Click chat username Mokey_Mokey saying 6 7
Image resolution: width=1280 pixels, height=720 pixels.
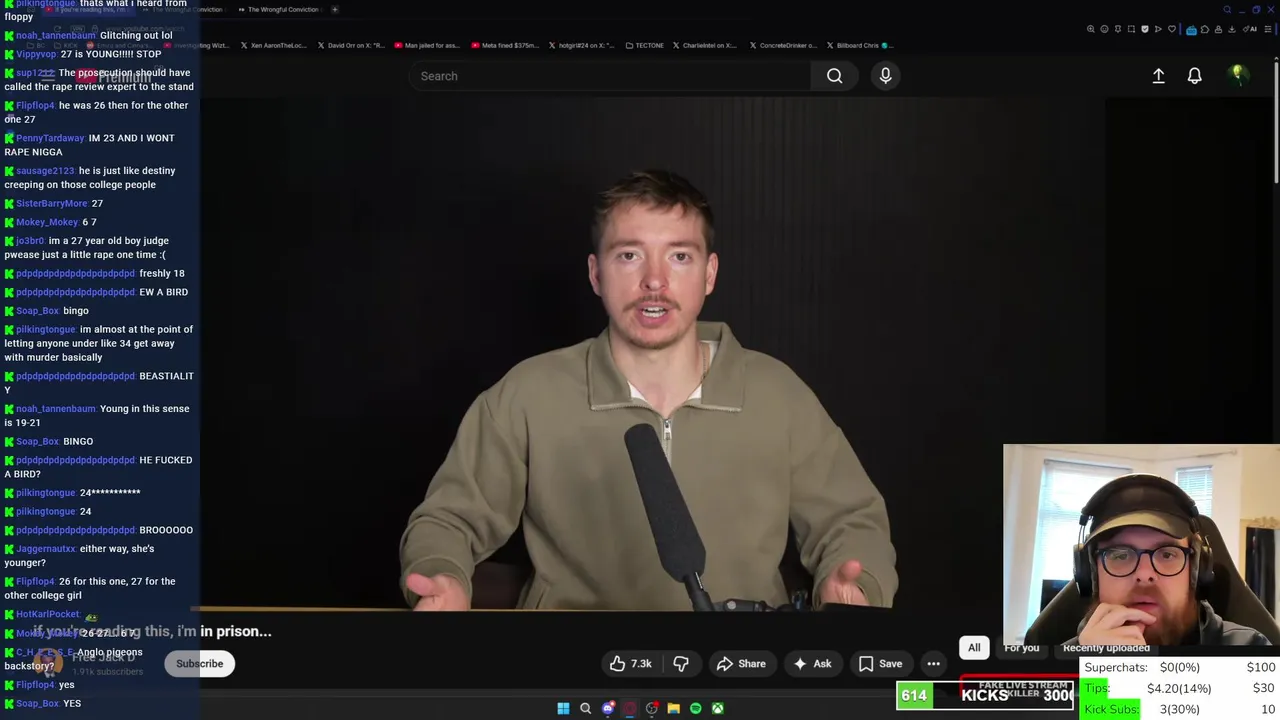coord(47,222)
